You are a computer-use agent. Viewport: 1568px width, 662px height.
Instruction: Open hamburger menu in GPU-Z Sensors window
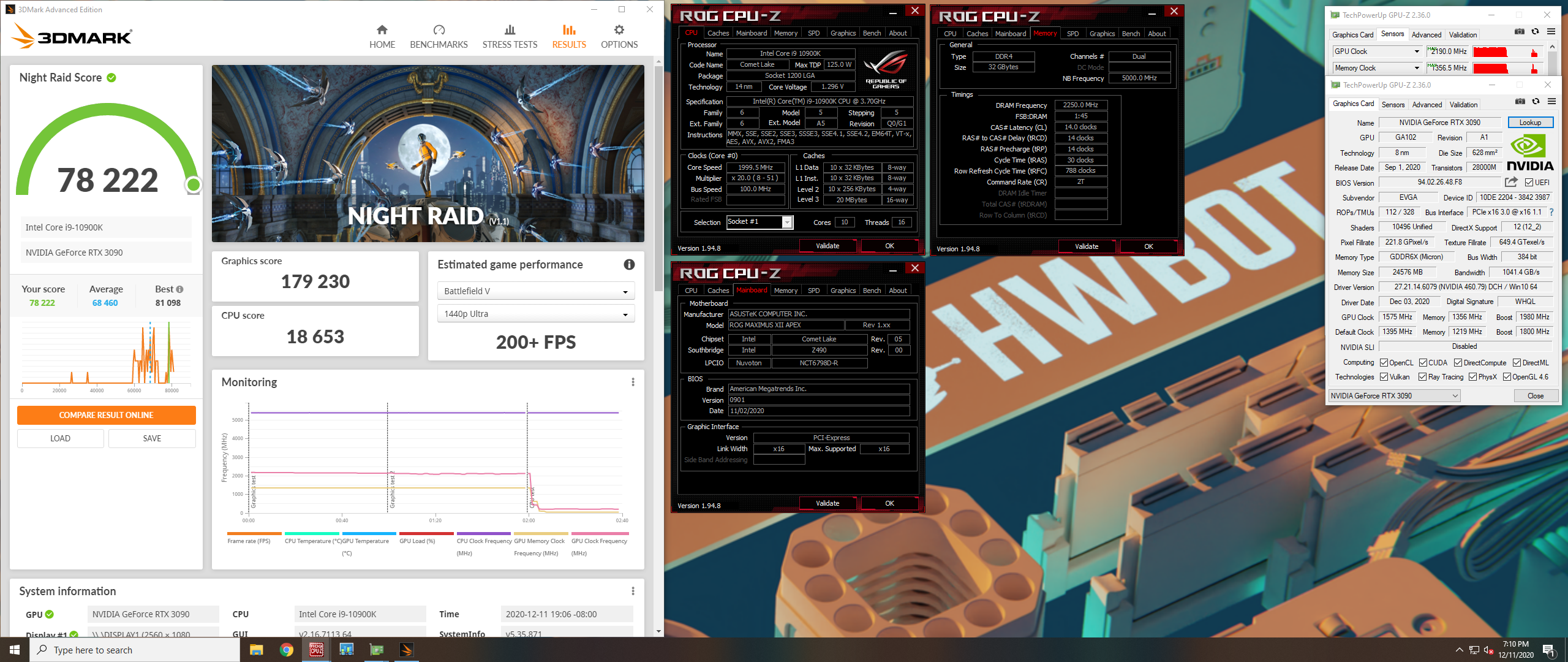point(1551,31)
